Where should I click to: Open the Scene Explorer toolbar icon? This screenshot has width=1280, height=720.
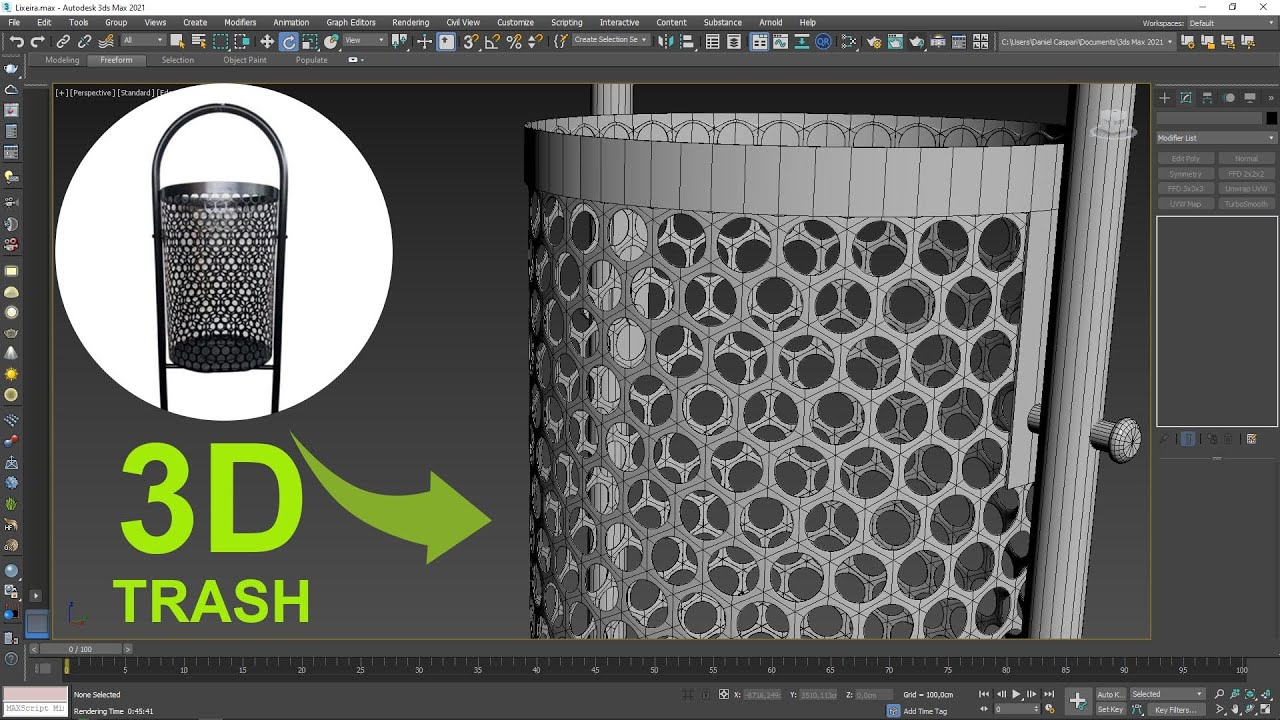coord(712,41)
